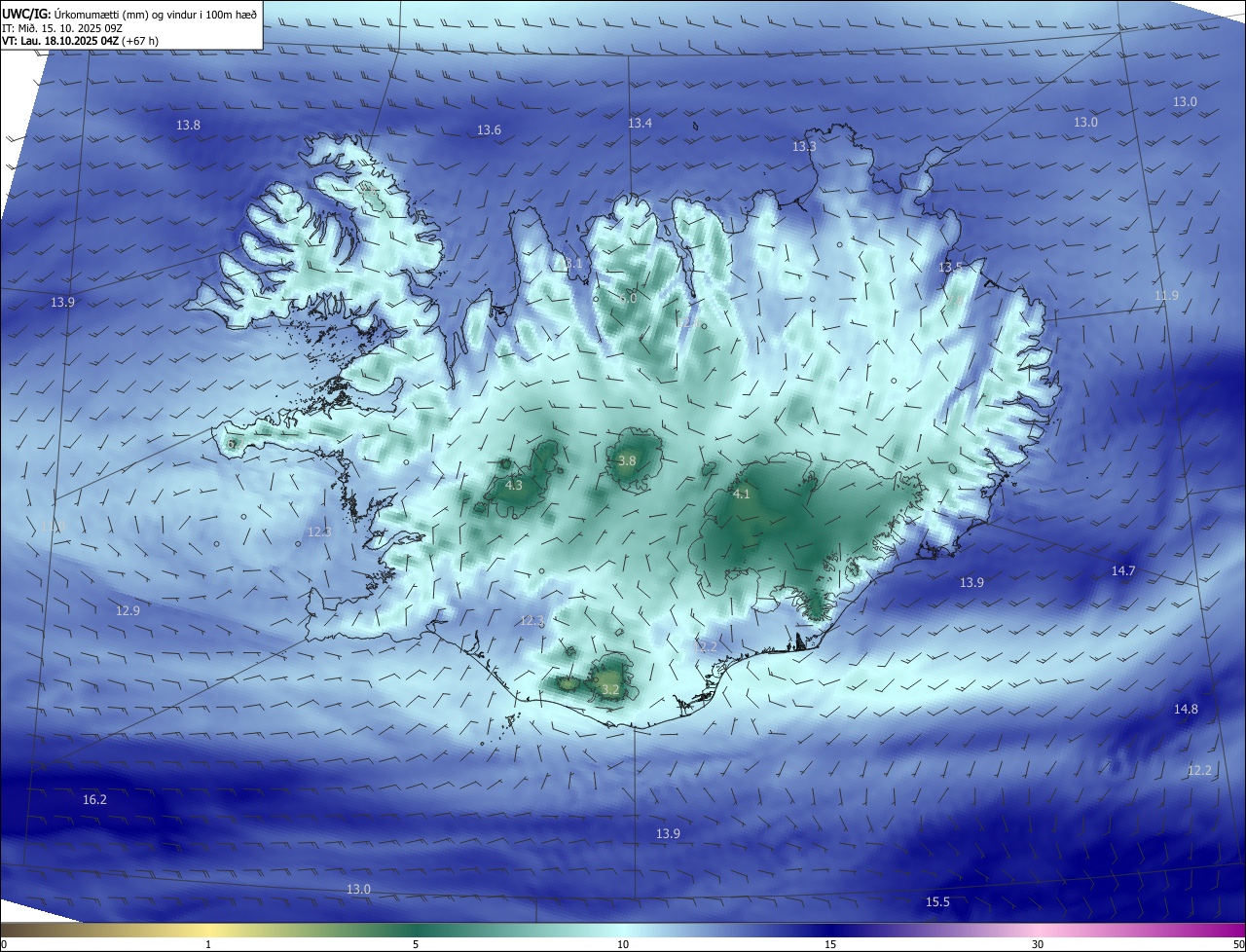Click the legend tick label '1'

[208, 944]
